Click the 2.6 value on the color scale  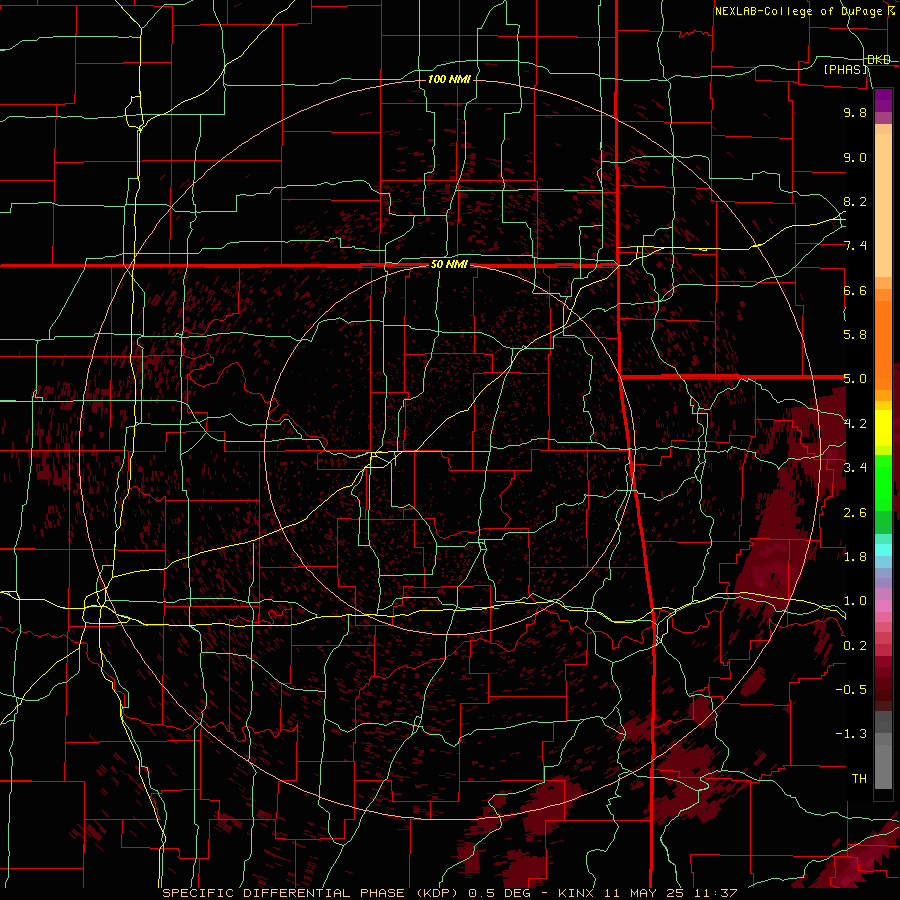click(x=855, y=512)
